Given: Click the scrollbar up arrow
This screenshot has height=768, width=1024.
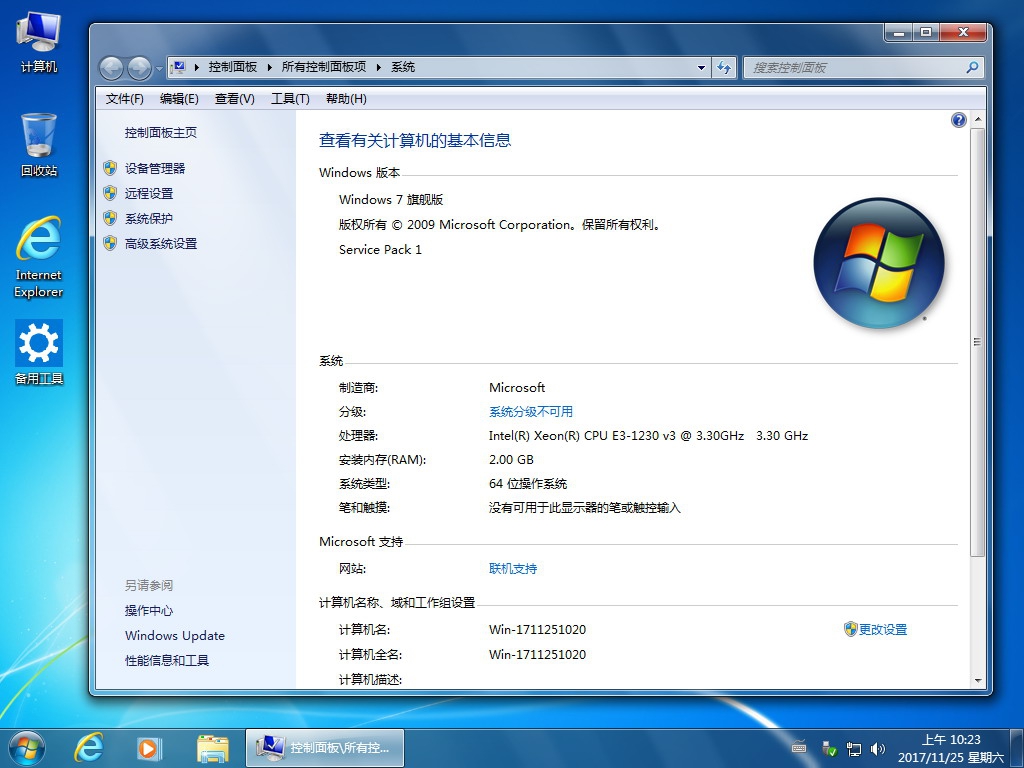Looking at the screenshot, I should (x=978, y=120).
